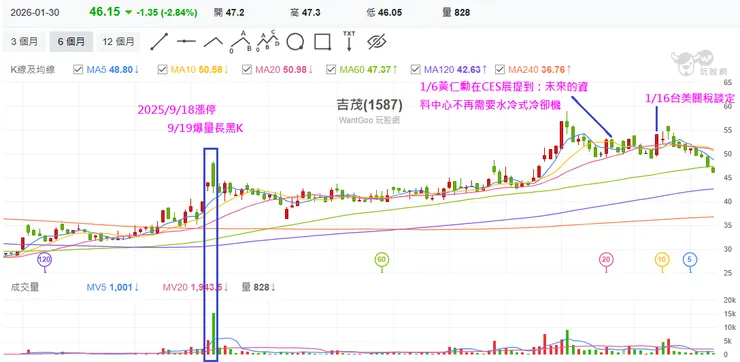Uncheck the MA120 moving average checkbox
This screenshot has height=362, width=740.
[x=415, y=70]
